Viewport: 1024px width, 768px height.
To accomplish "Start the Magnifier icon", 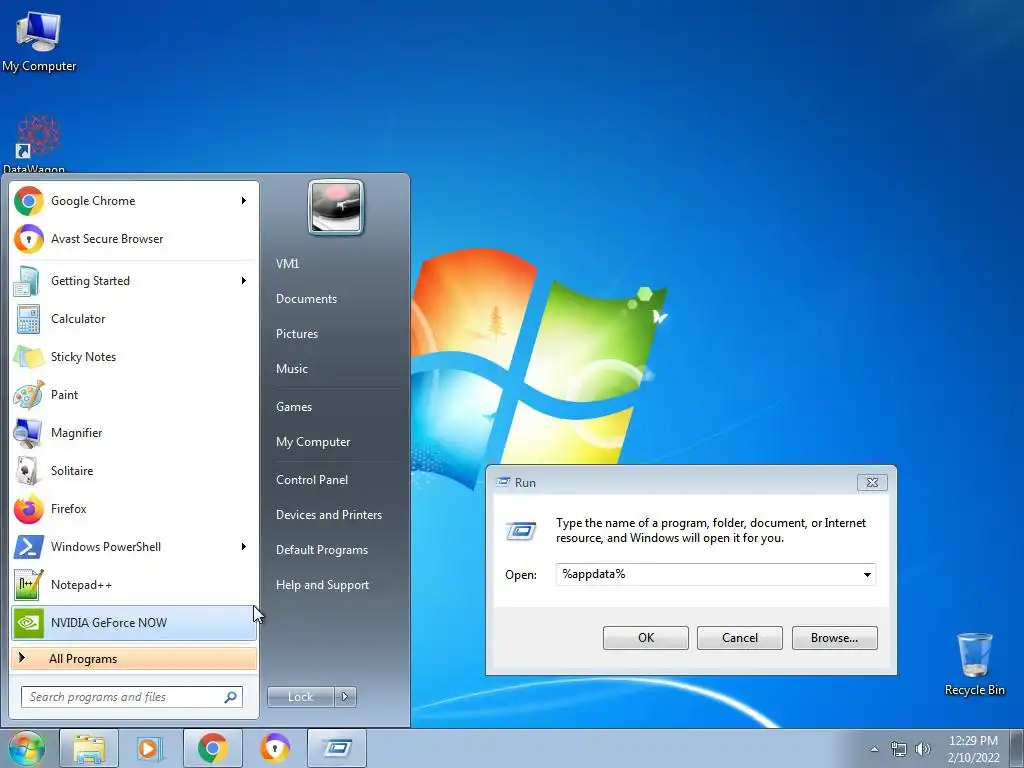I will pyautogui.click(x=29, y=432).
